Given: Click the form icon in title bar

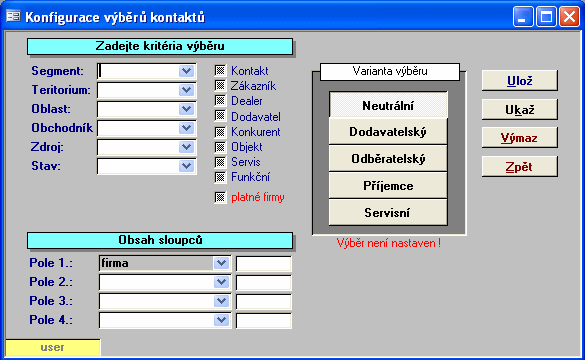Looking at the screenshot, I should (13, 17).
